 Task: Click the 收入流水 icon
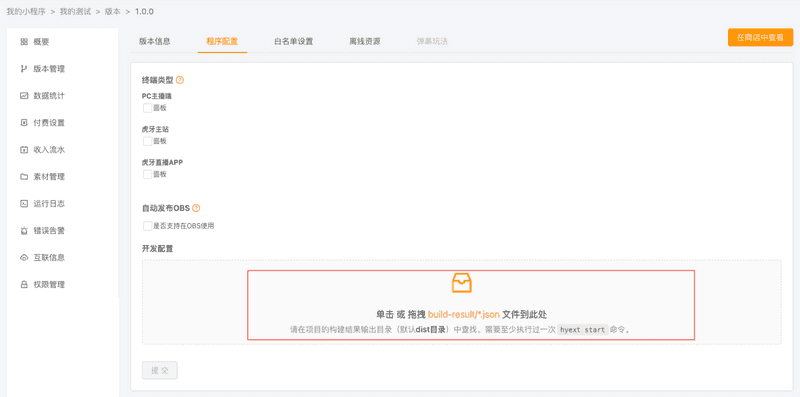coord(24,150)
